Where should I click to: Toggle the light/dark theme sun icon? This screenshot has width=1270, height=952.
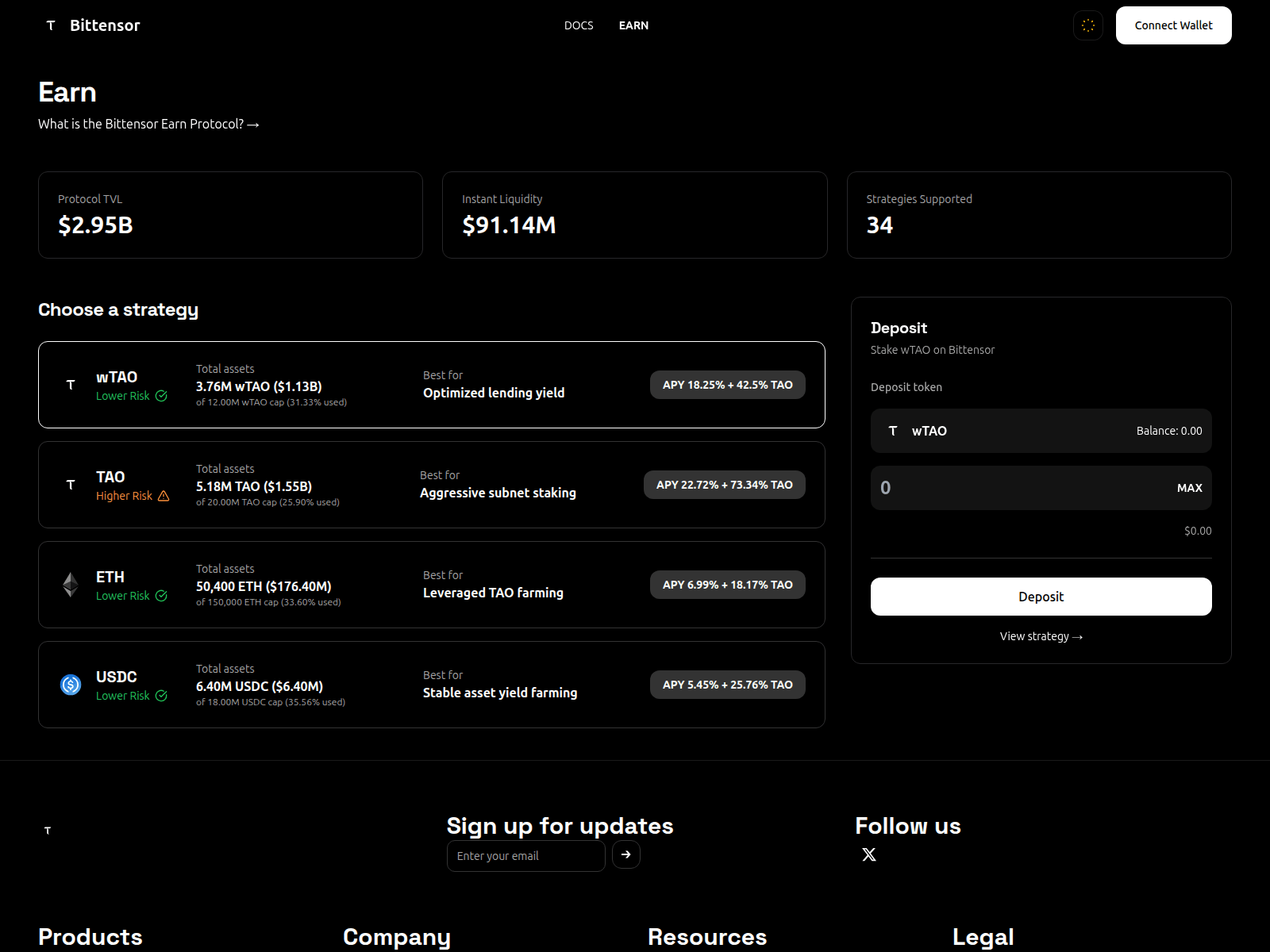[x=1087, y=25]
